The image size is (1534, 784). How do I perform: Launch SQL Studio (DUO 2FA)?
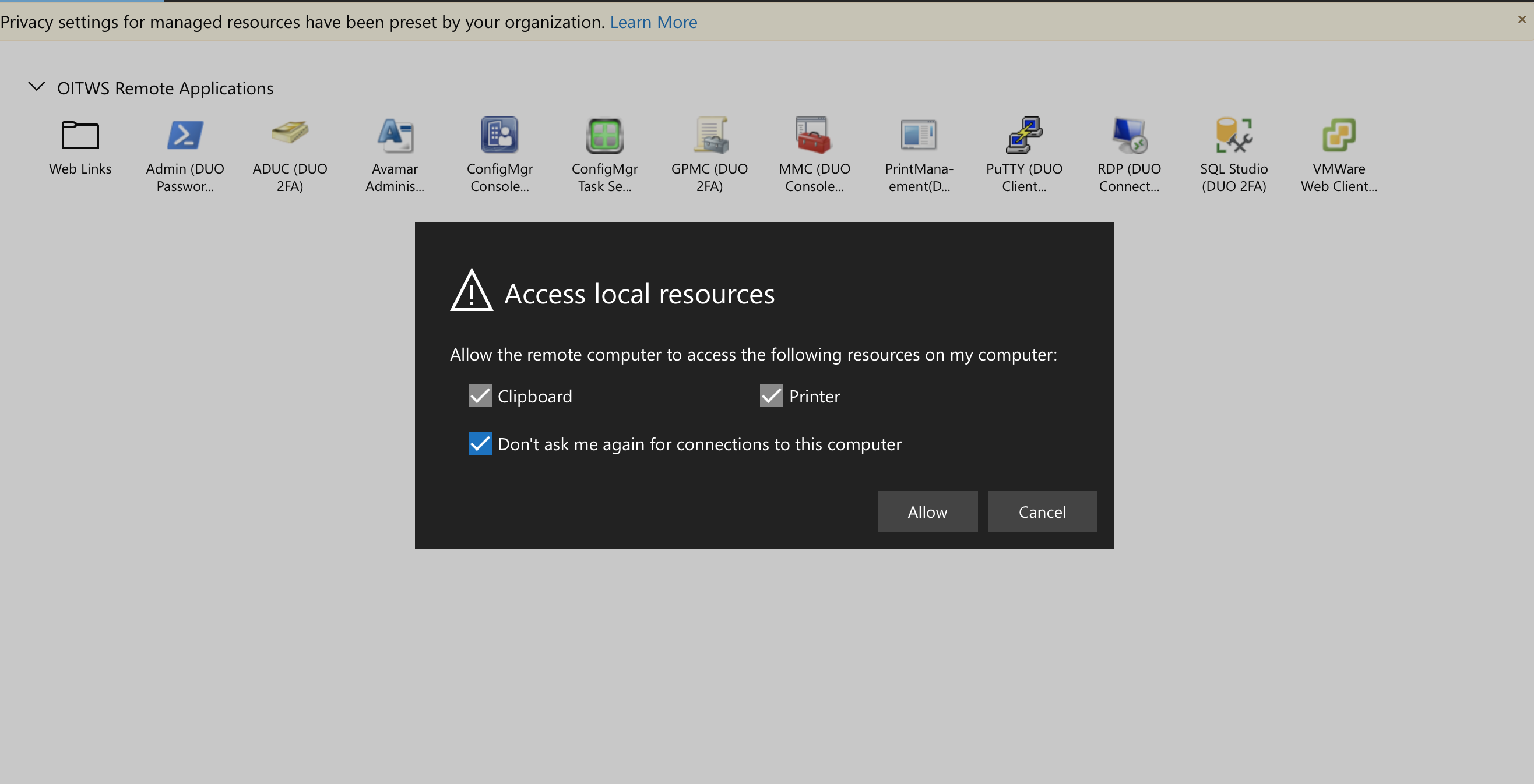coord(1233,136)
